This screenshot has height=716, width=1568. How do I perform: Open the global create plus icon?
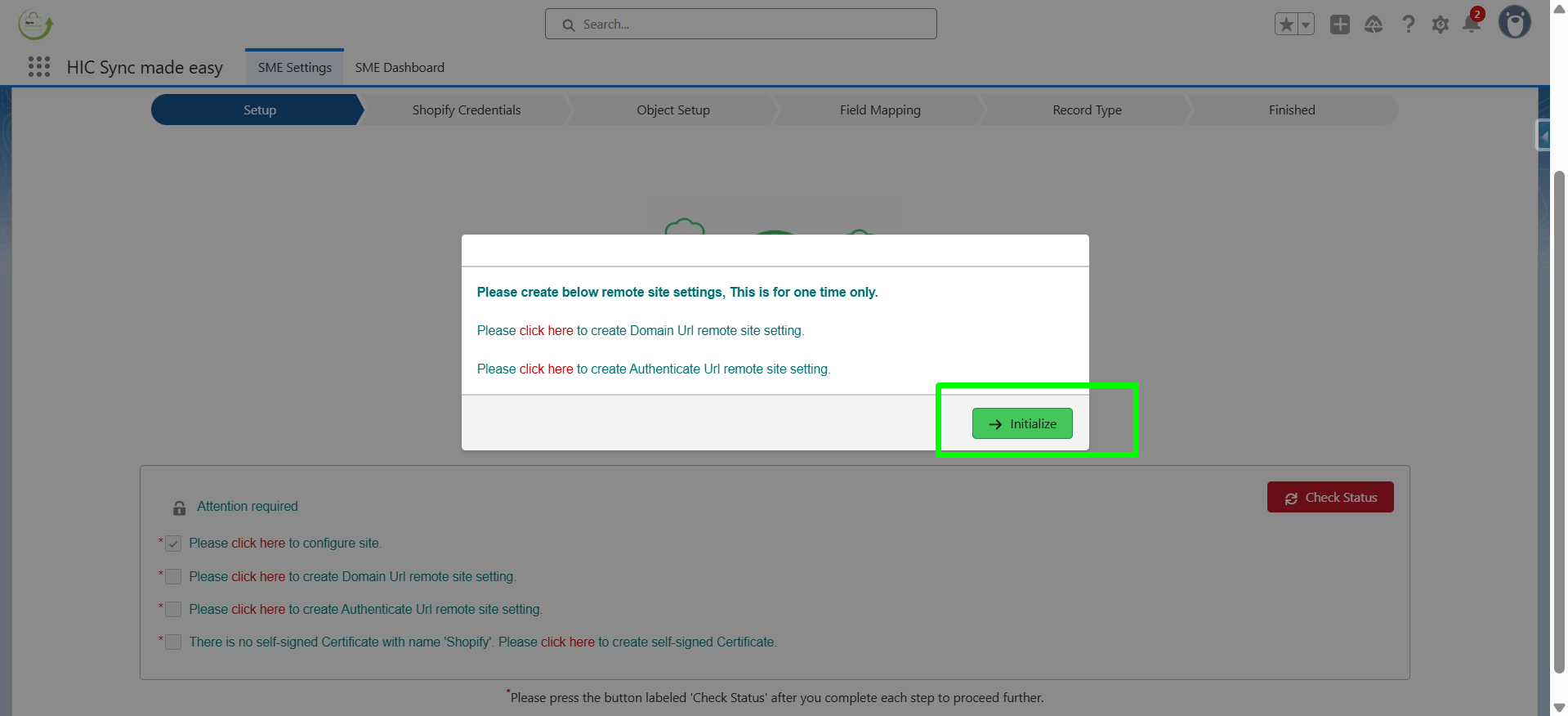(x=1339, y=25)
